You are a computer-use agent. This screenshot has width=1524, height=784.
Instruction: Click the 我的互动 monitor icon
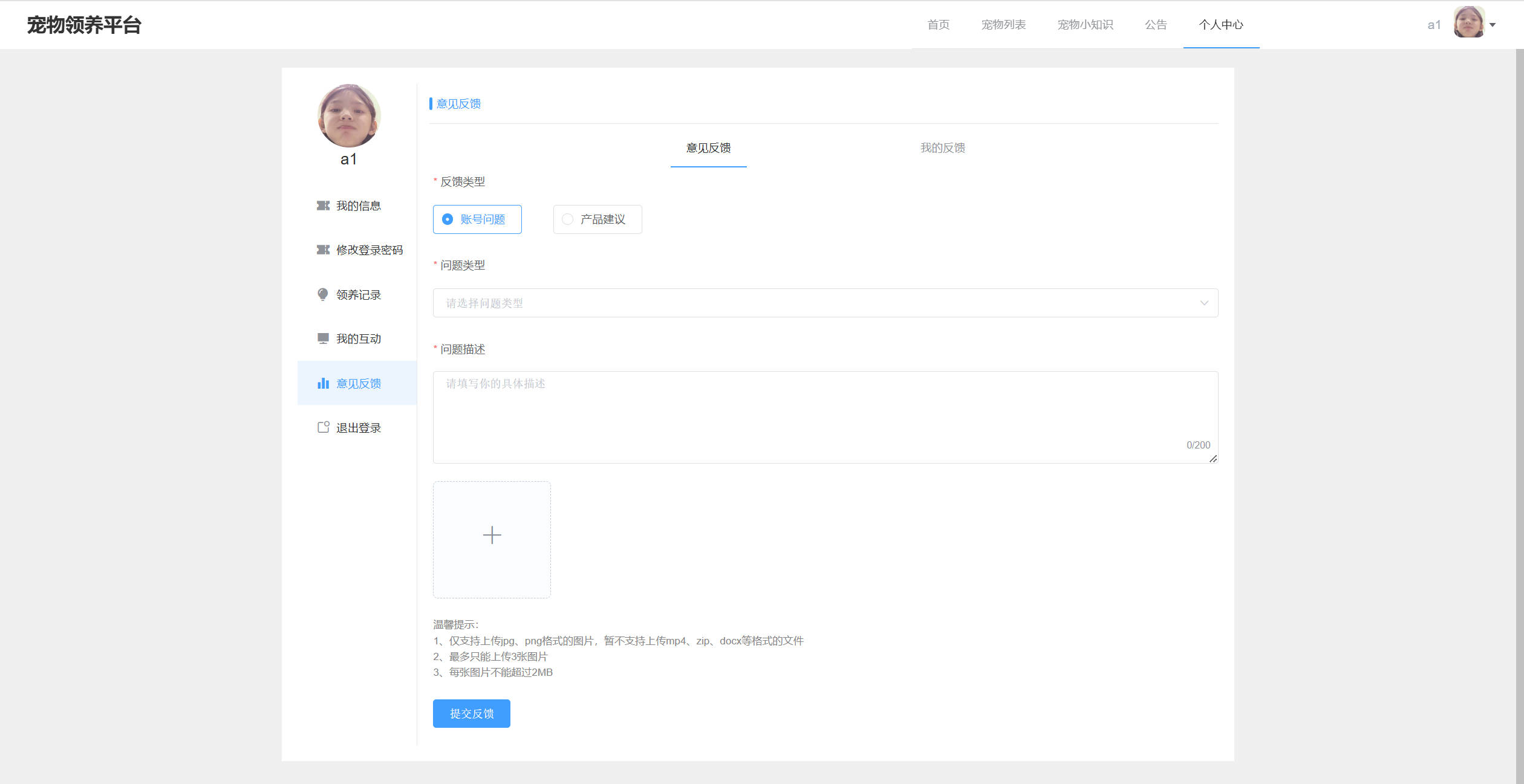point(323,339)
